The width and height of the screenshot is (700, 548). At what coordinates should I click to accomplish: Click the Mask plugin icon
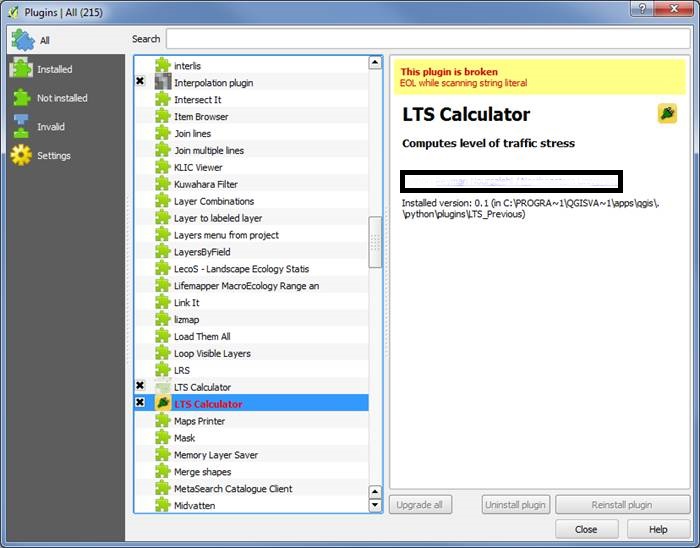coord(162,438)
